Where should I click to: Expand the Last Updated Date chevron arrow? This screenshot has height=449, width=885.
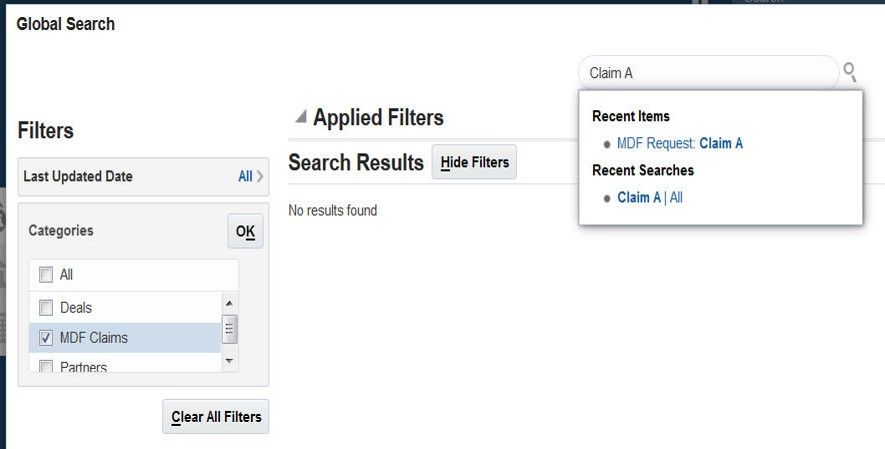point(260,177)
